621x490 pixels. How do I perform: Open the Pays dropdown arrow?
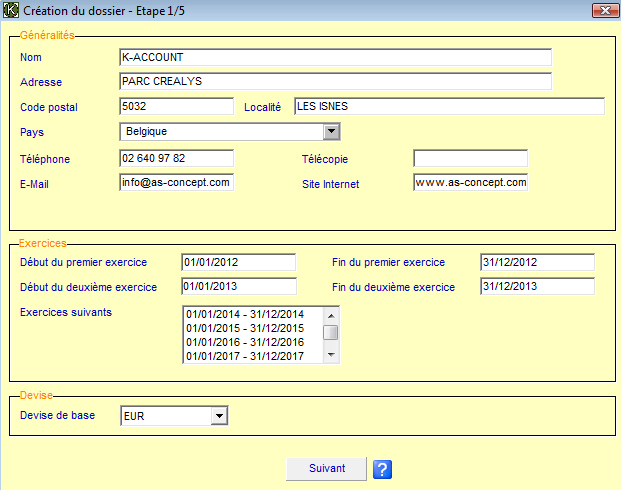331,131
